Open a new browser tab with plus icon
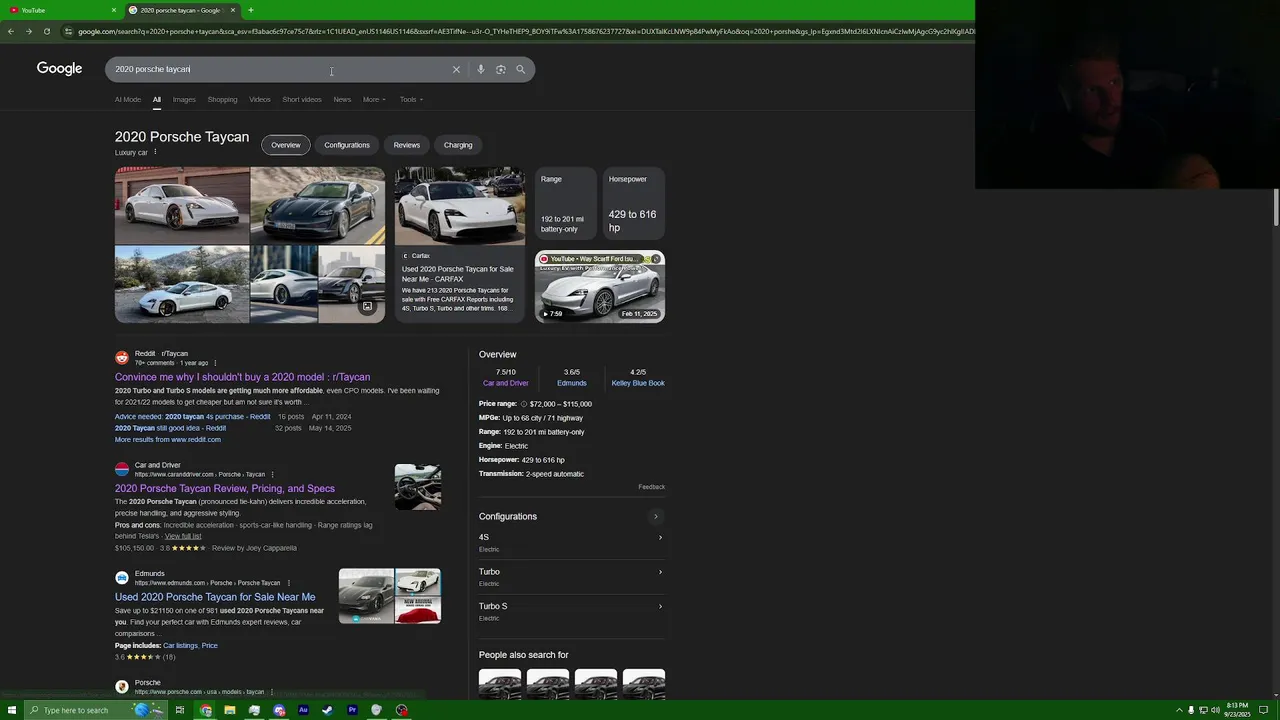Image resolution: width=1280 pixels, height=720 pixels. (250, 10)
